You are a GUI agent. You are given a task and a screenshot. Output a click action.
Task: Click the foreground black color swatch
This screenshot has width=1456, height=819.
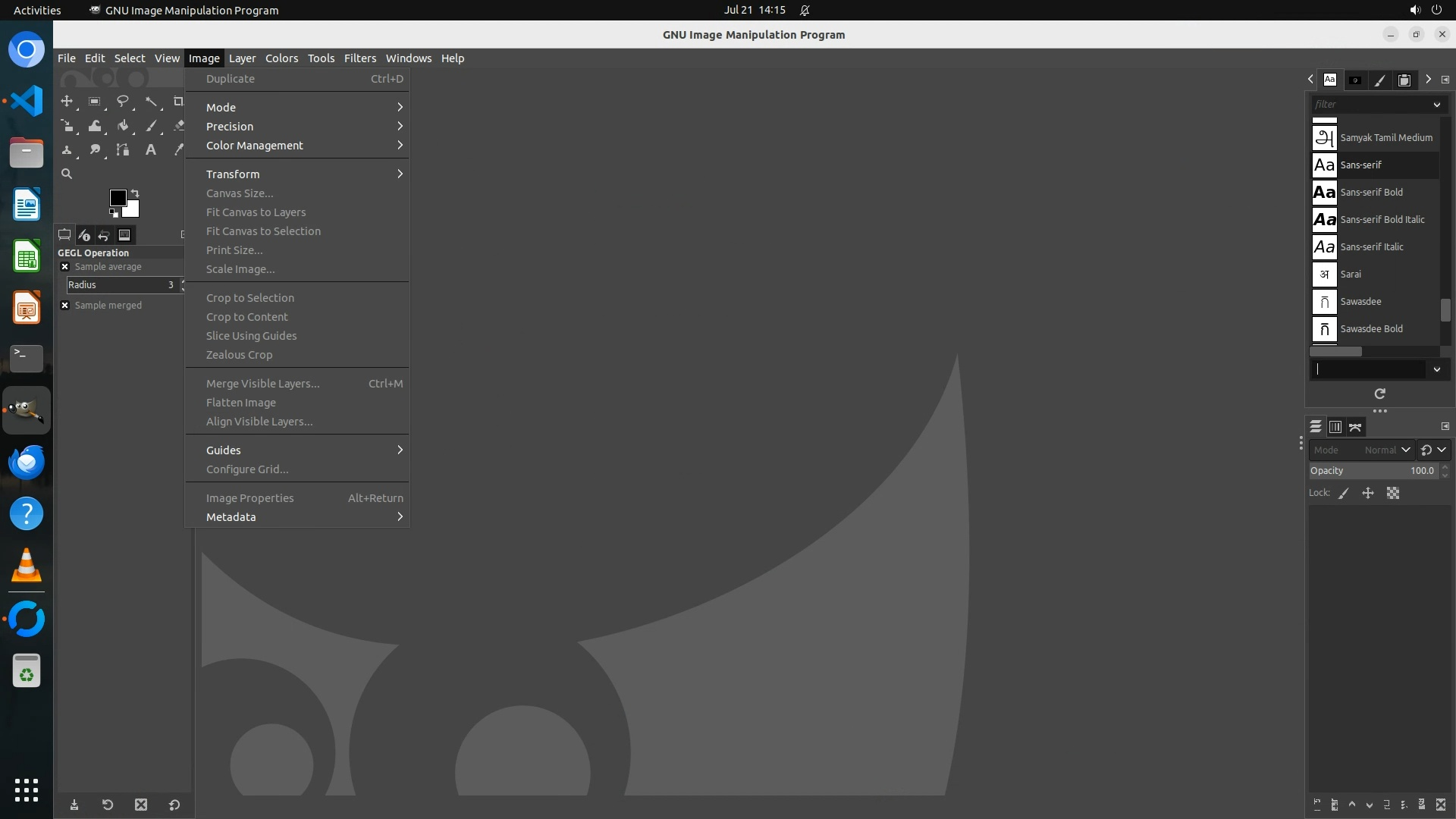[118, 198]
